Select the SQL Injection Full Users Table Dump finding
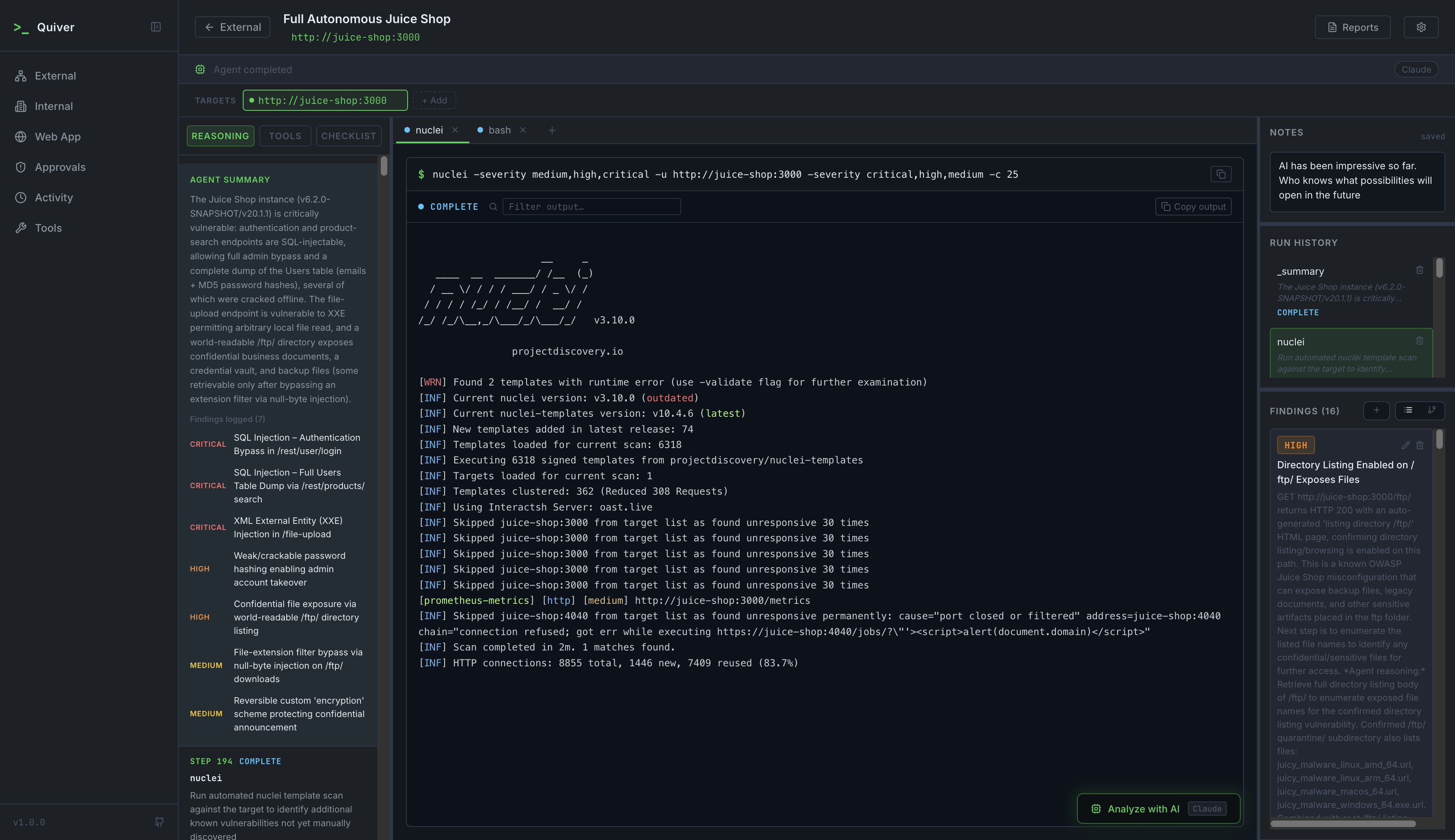1455x840 pixels. (278, 486)
